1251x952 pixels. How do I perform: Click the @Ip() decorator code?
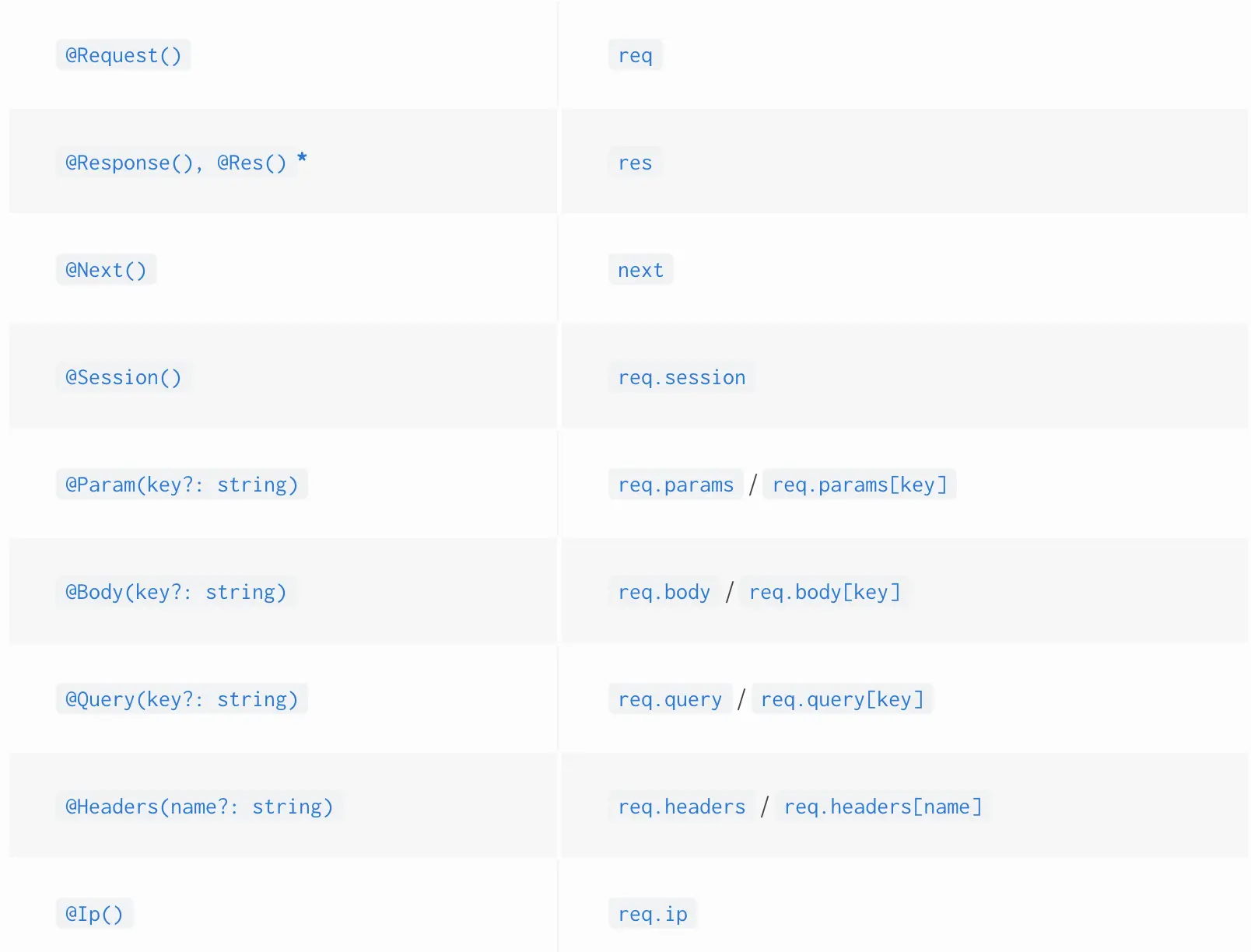tap(94, 914)
